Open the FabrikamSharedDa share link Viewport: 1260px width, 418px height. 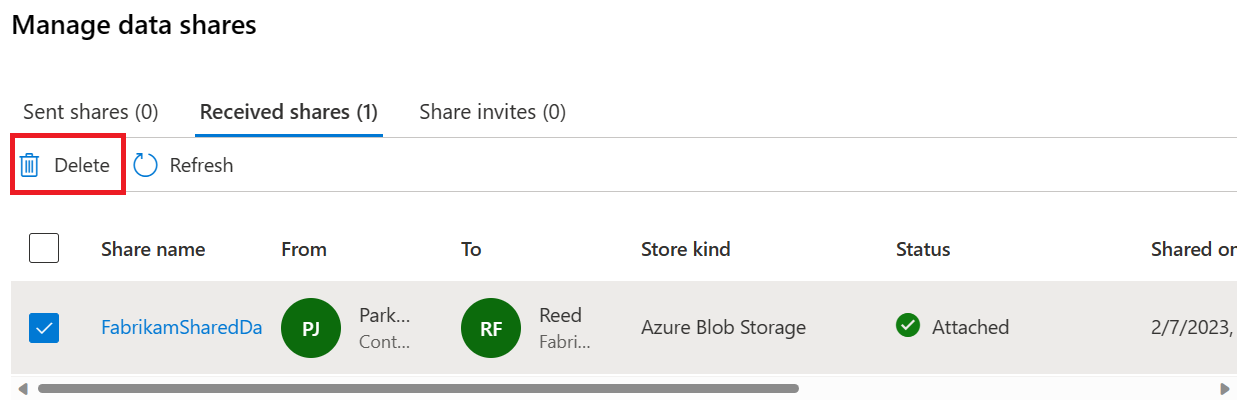(x=181, y=327)
